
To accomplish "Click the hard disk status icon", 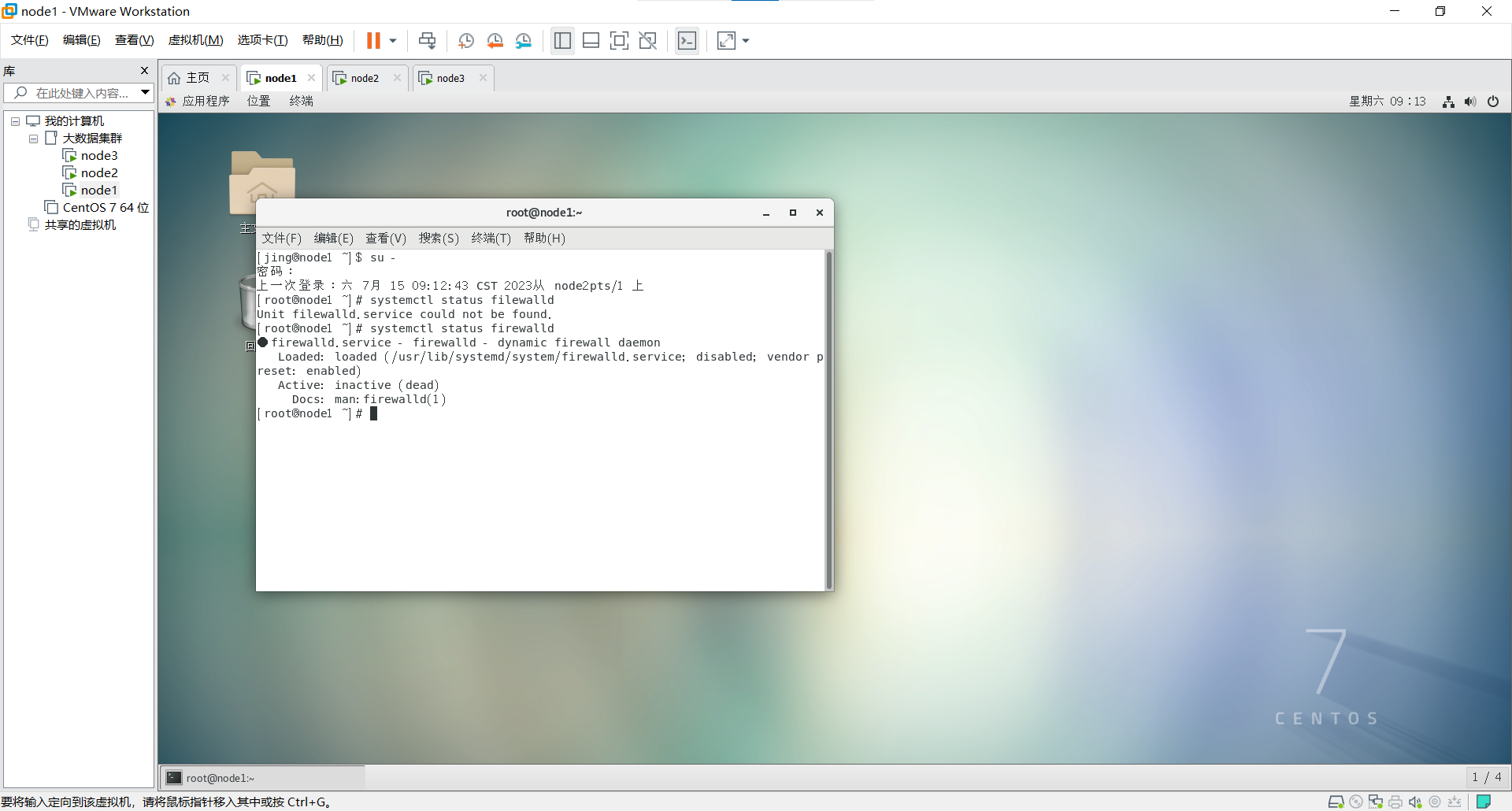I will (1336, 802).
